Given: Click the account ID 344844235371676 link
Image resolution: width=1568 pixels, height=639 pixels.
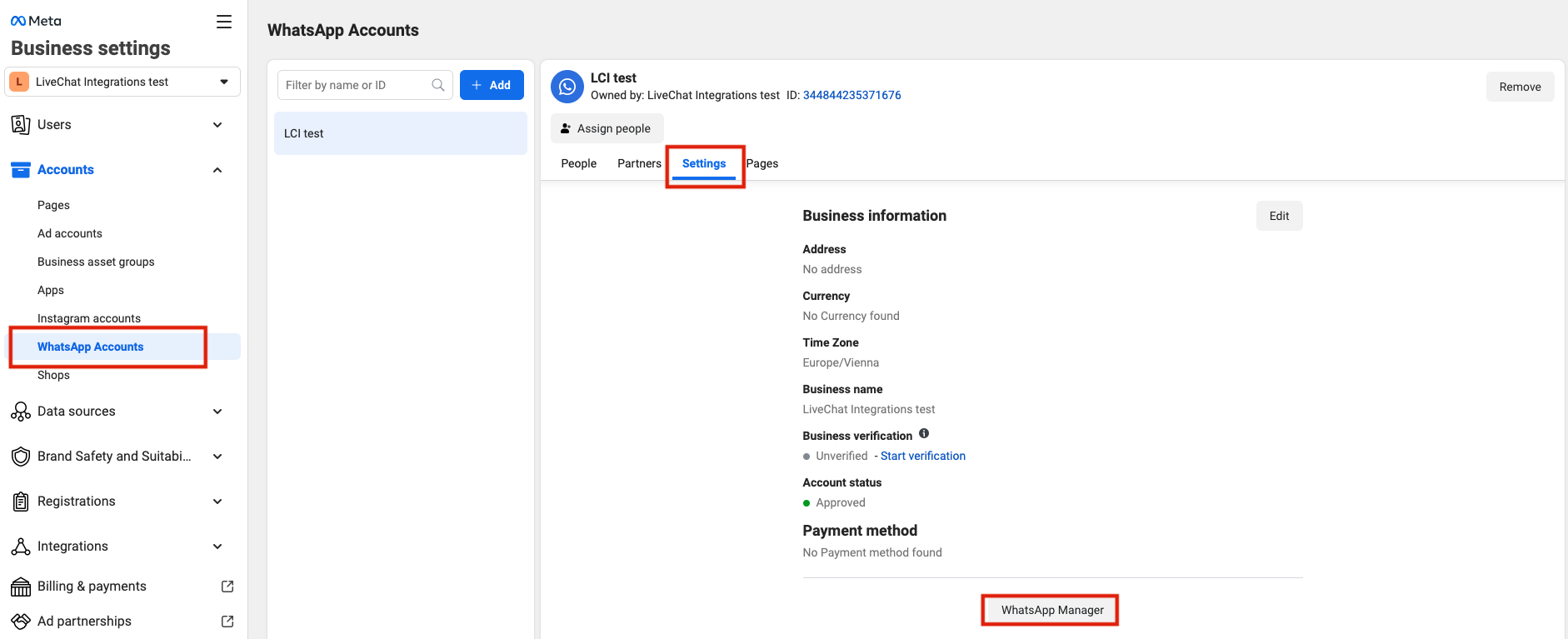Looking at the screenshot, I should 852,95.
